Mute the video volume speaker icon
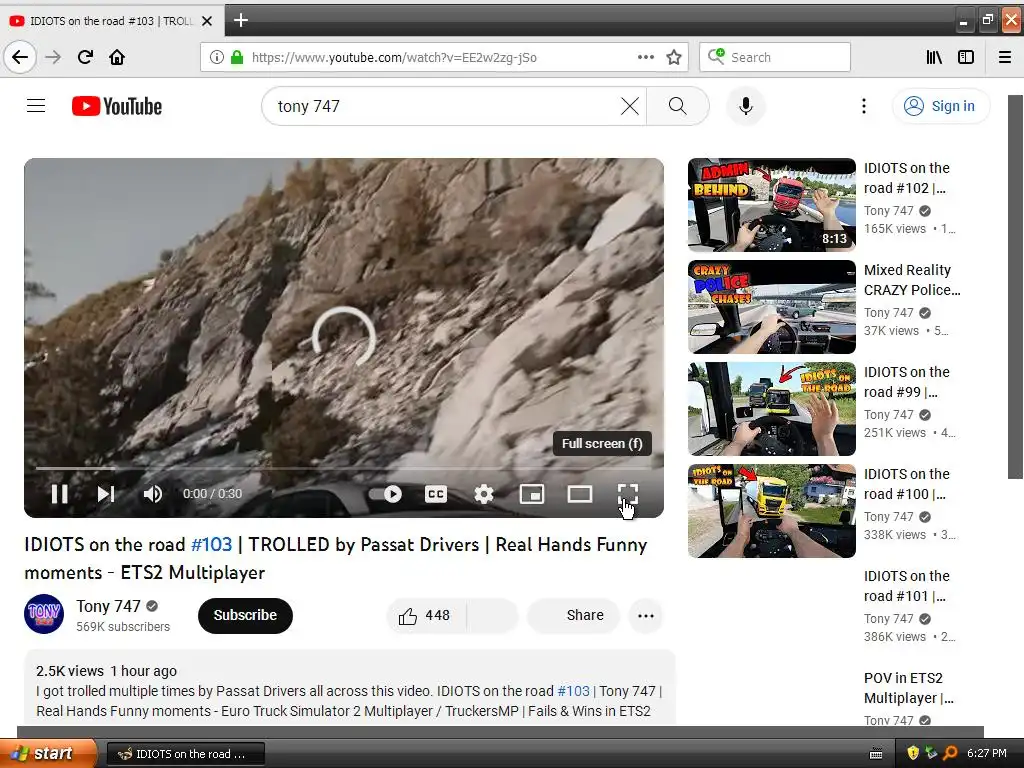The image size is (1024, 768). (152, 494)
